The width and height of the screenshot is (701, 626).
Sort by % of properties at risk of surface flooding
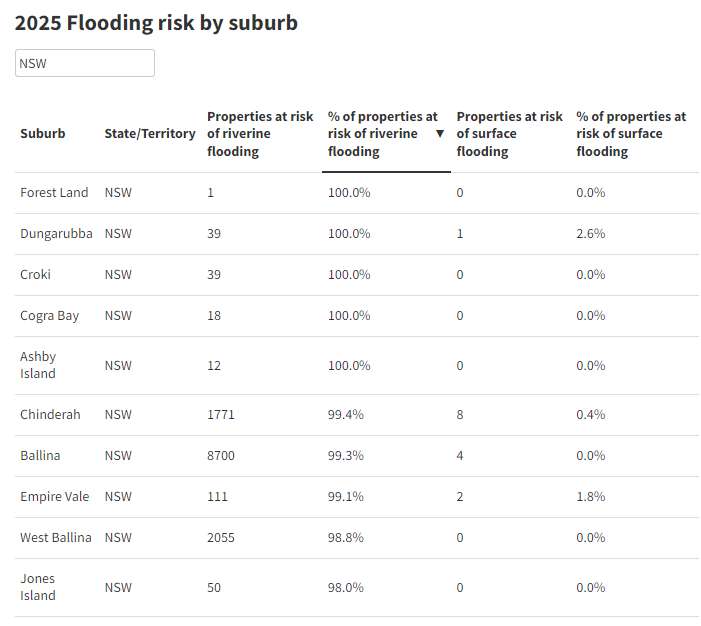(631, 134)
